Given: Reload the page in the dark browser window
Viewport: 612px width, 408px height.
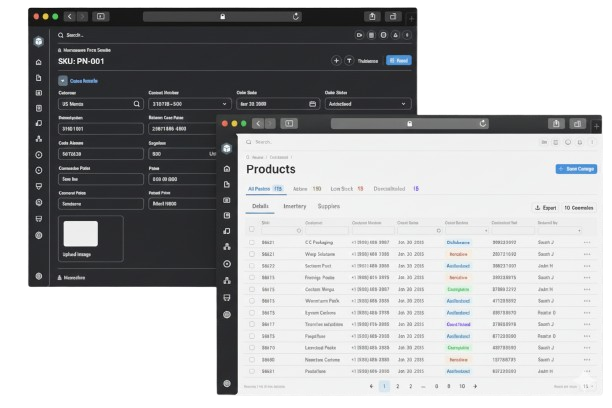Looking at the screenshot, I should pos(296,16).
